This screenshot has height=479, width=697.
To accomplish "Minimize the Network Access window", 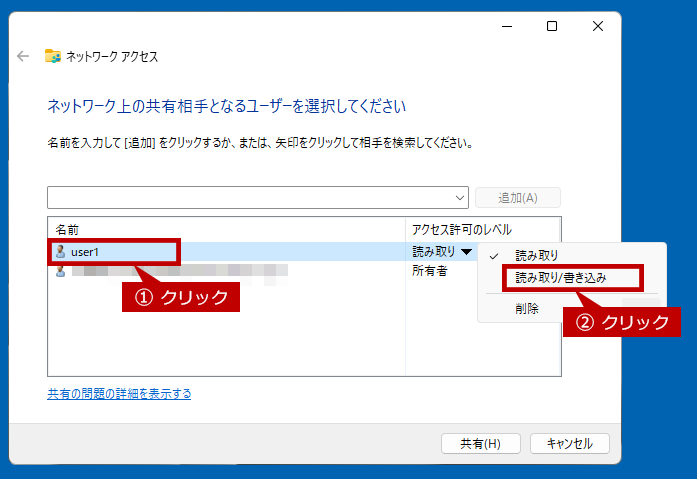I will 507,26.
